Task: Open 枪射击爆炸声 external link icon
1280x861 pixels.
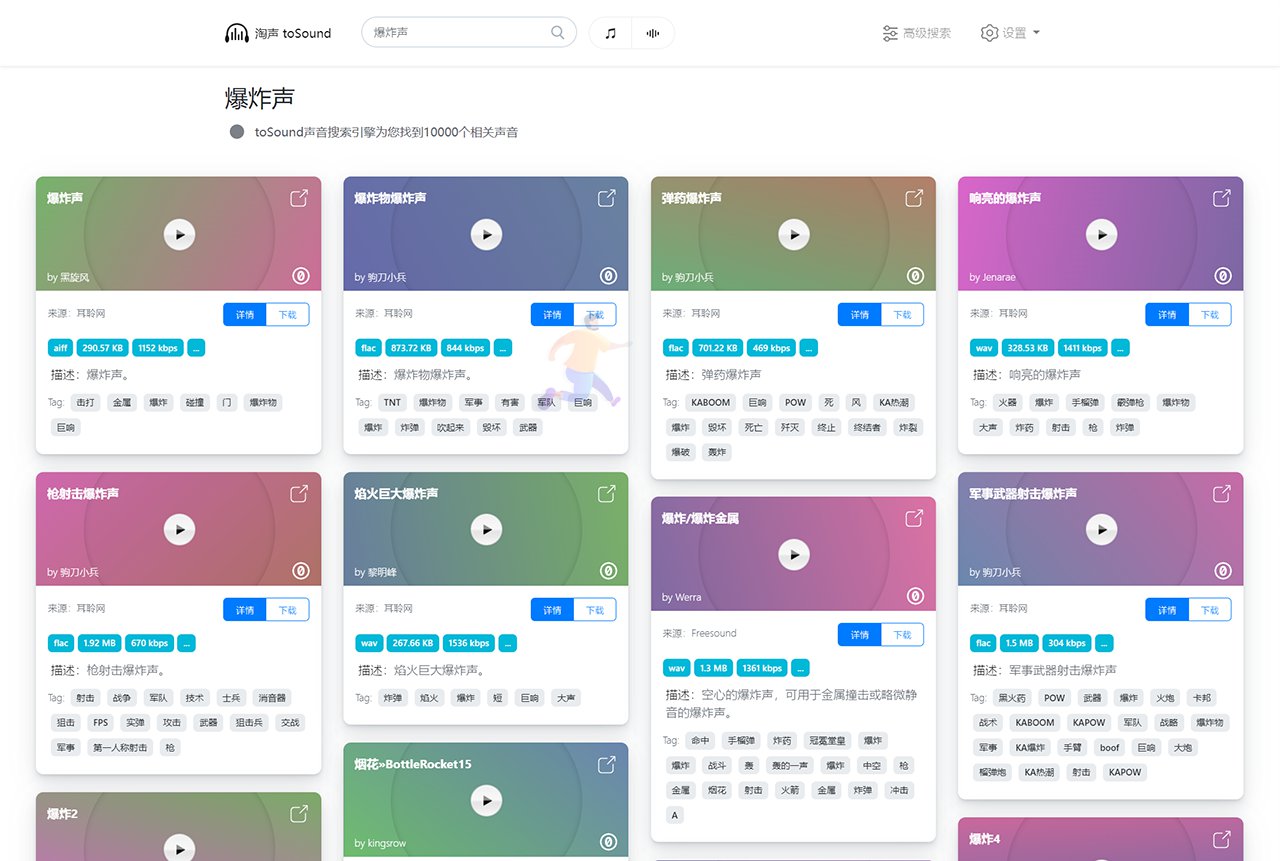Action: 299,493
